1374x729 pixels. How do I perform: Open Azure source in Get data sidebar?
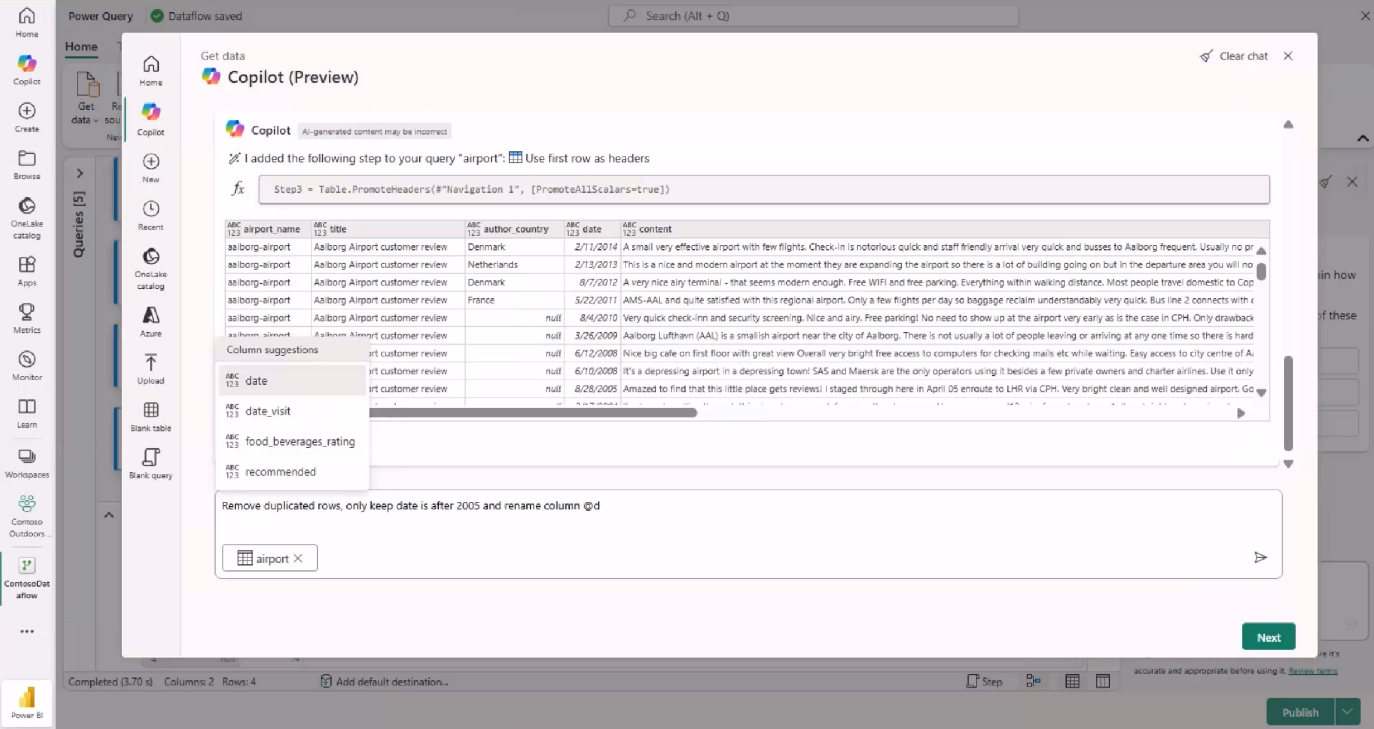(151, 320)
